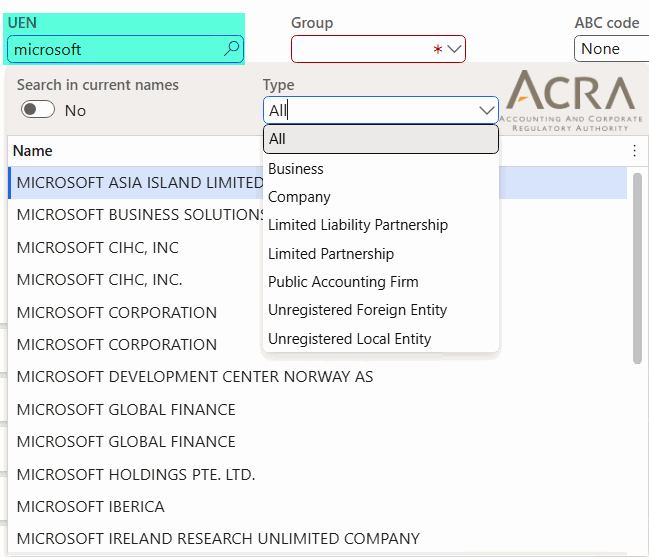This screenshot has height=557, width=649.
Task: Pick Limited Liability Partnership type
Action: point(381,225)
